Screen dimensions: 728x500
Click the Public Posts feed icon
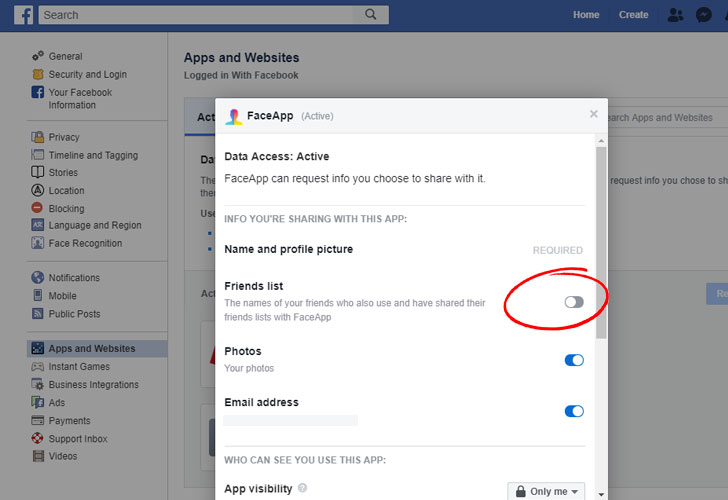[38, 313]
